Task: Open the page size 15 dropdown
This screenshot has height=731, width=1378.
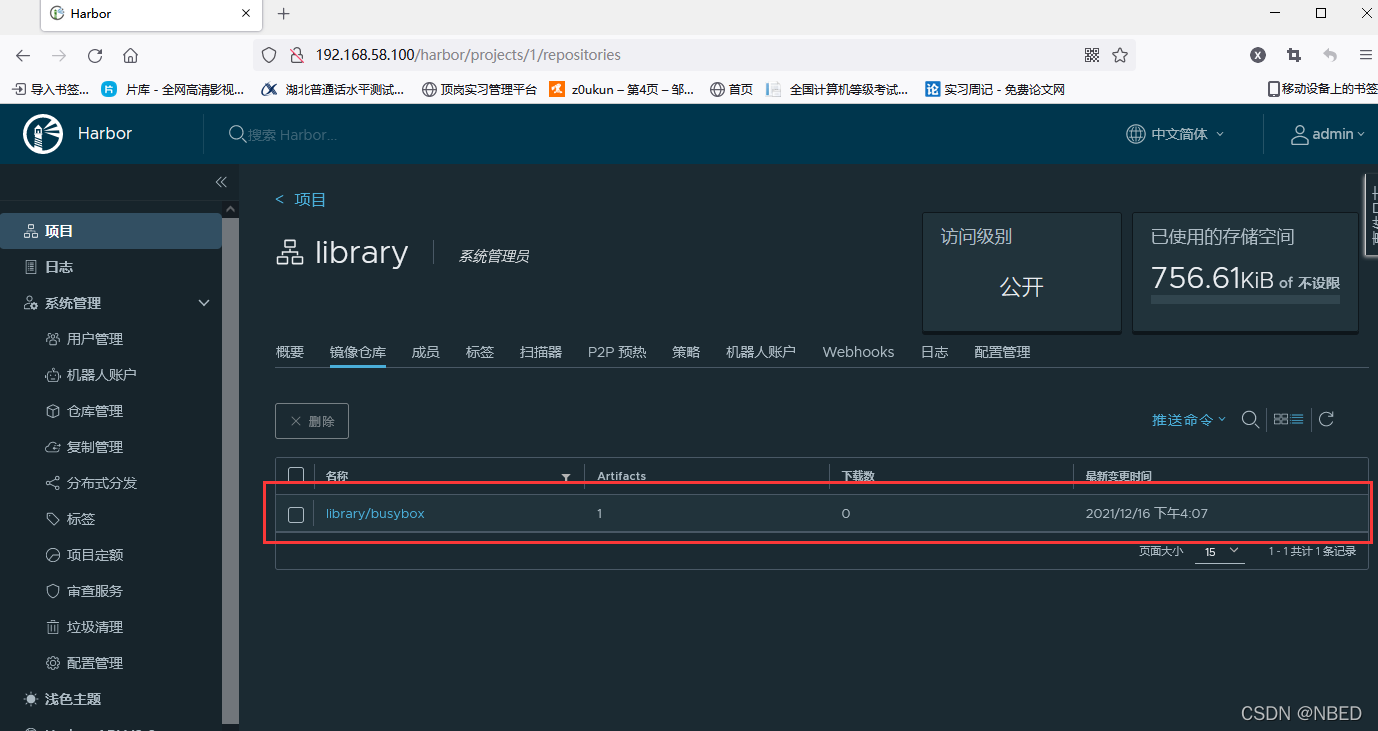Action: pos(1219,551)
